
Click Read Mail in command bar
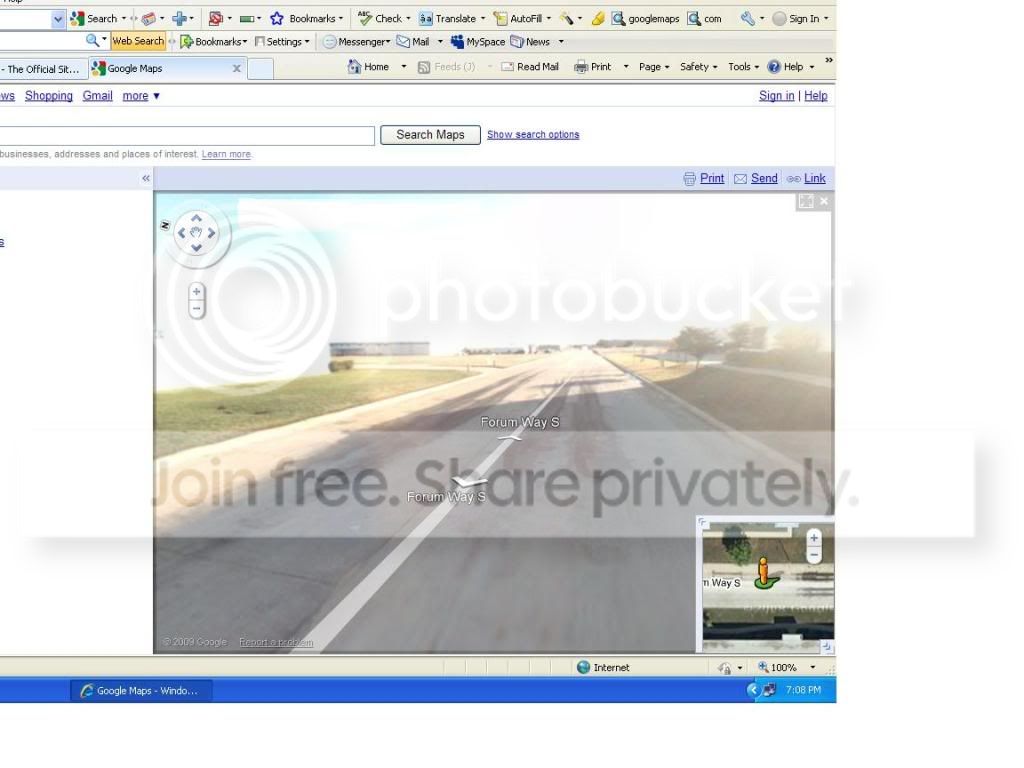(530, 67)
